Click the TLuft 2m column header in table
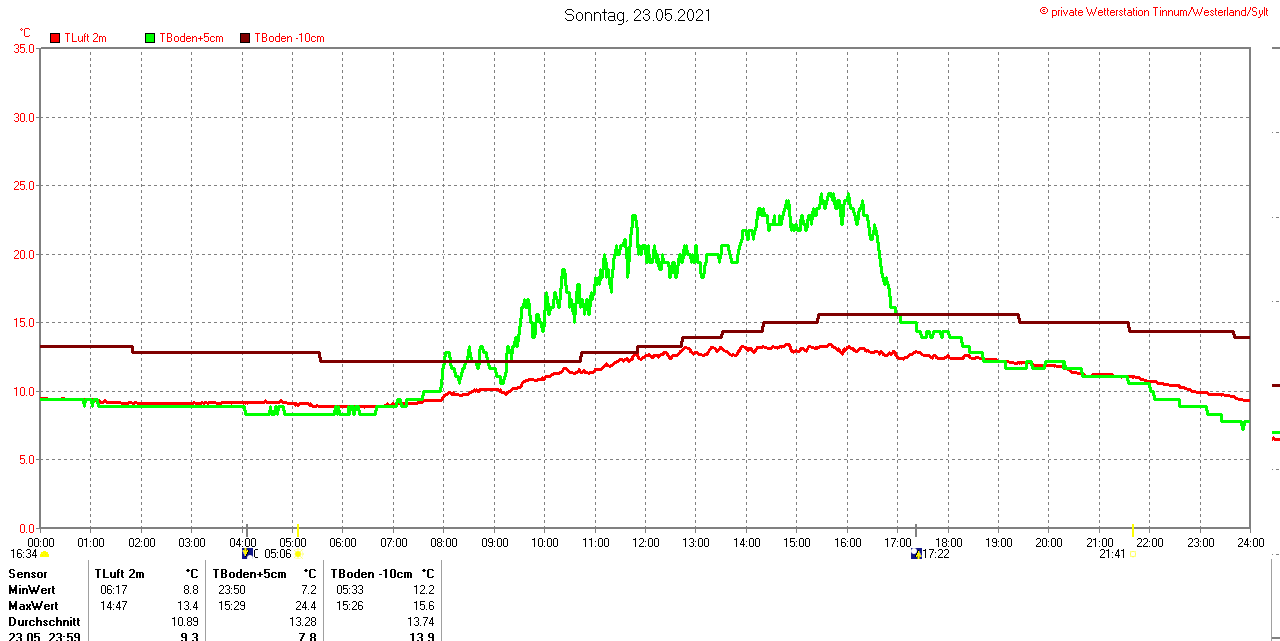The height and width of the screenshot is (641, 1280). click(x=120, y=574)
